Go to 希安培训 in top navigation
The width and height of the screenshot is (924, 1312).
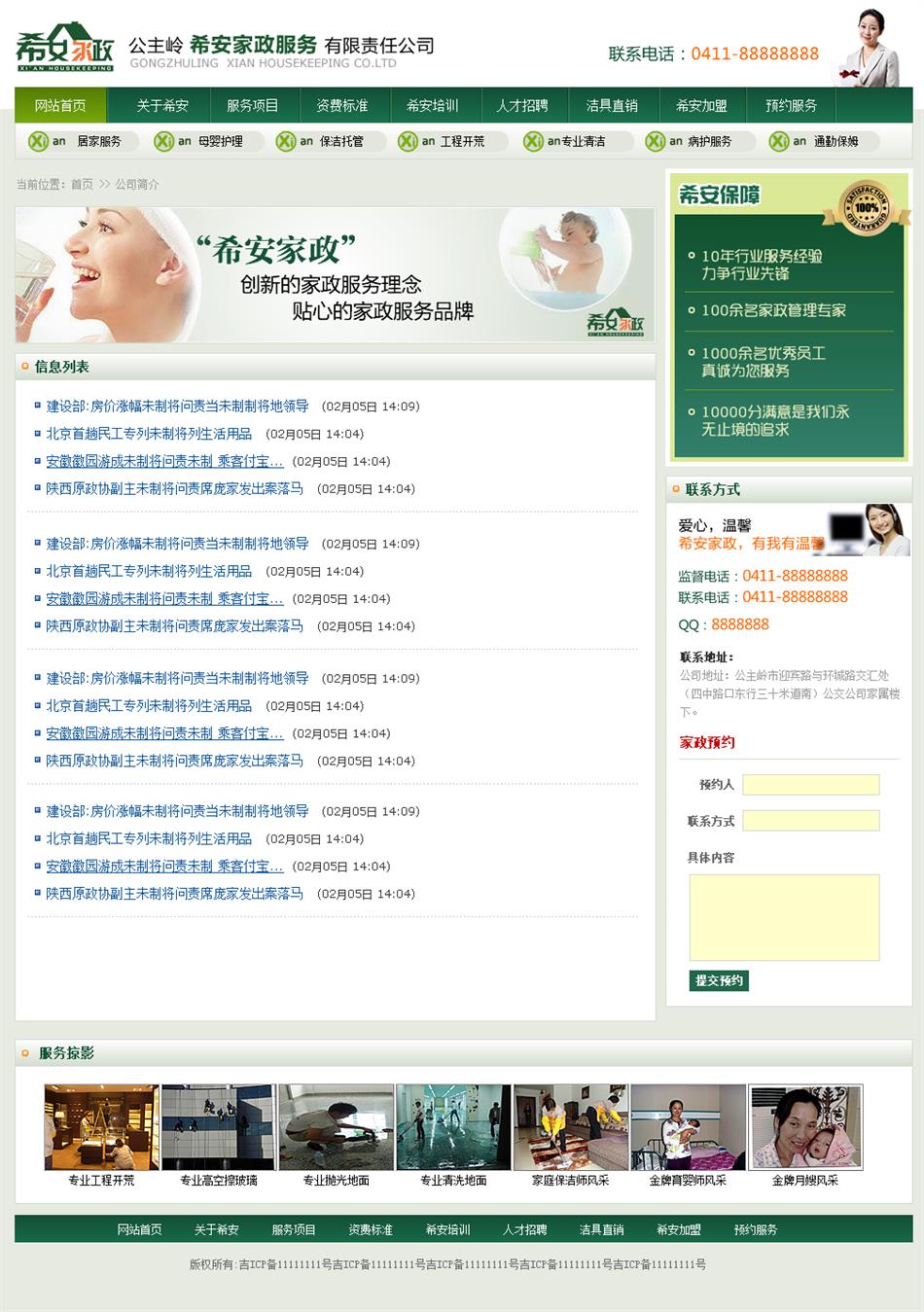point(432,105)
